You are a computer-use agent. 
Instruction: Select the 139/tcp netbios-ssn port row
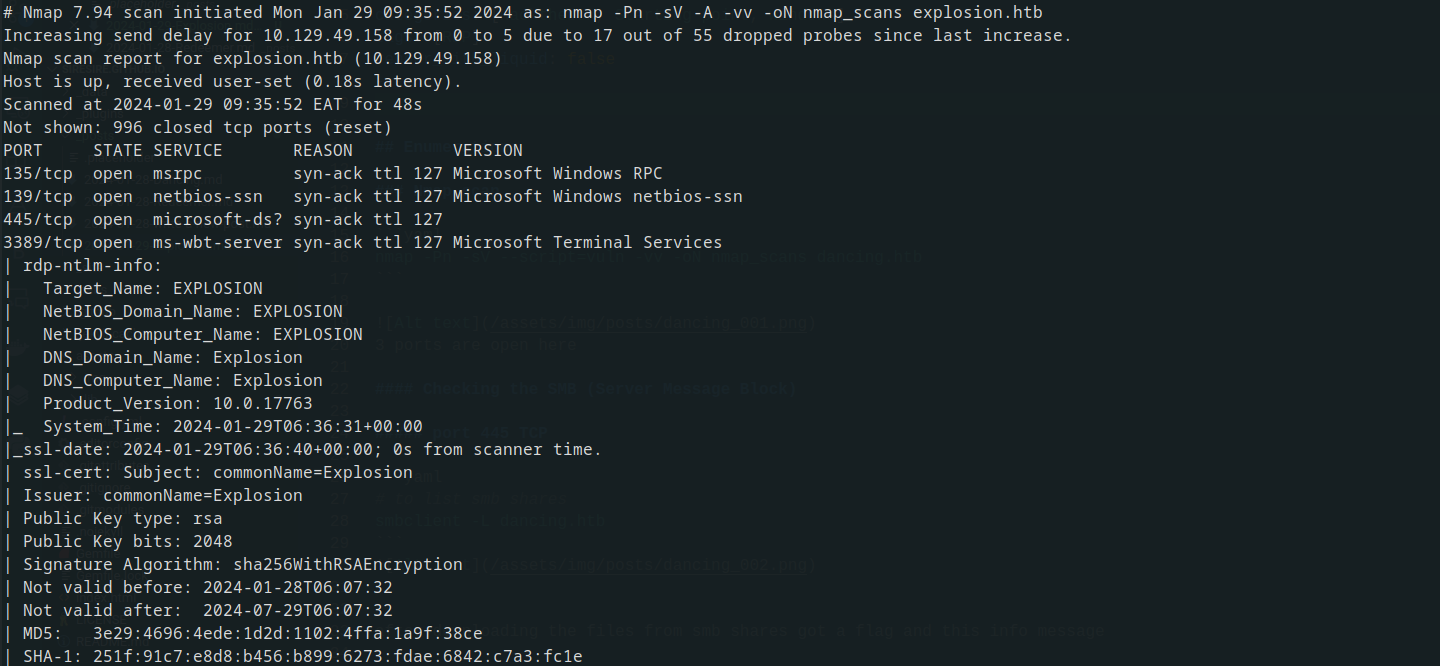(x=373, y=196)
